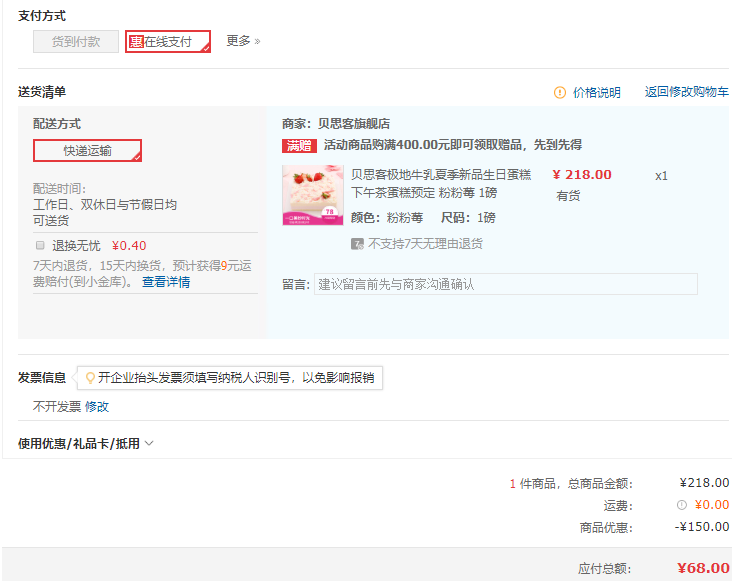Click 退换无忧 price ¥0.40

(x=129, y=245)
